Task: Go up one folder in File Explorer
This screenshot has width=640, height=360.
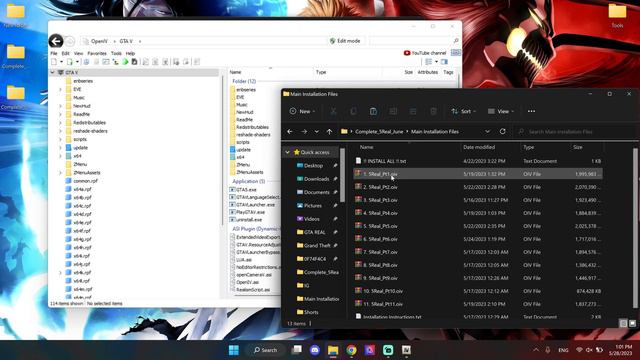Action: pyautogui.click(x=329, y=131)
